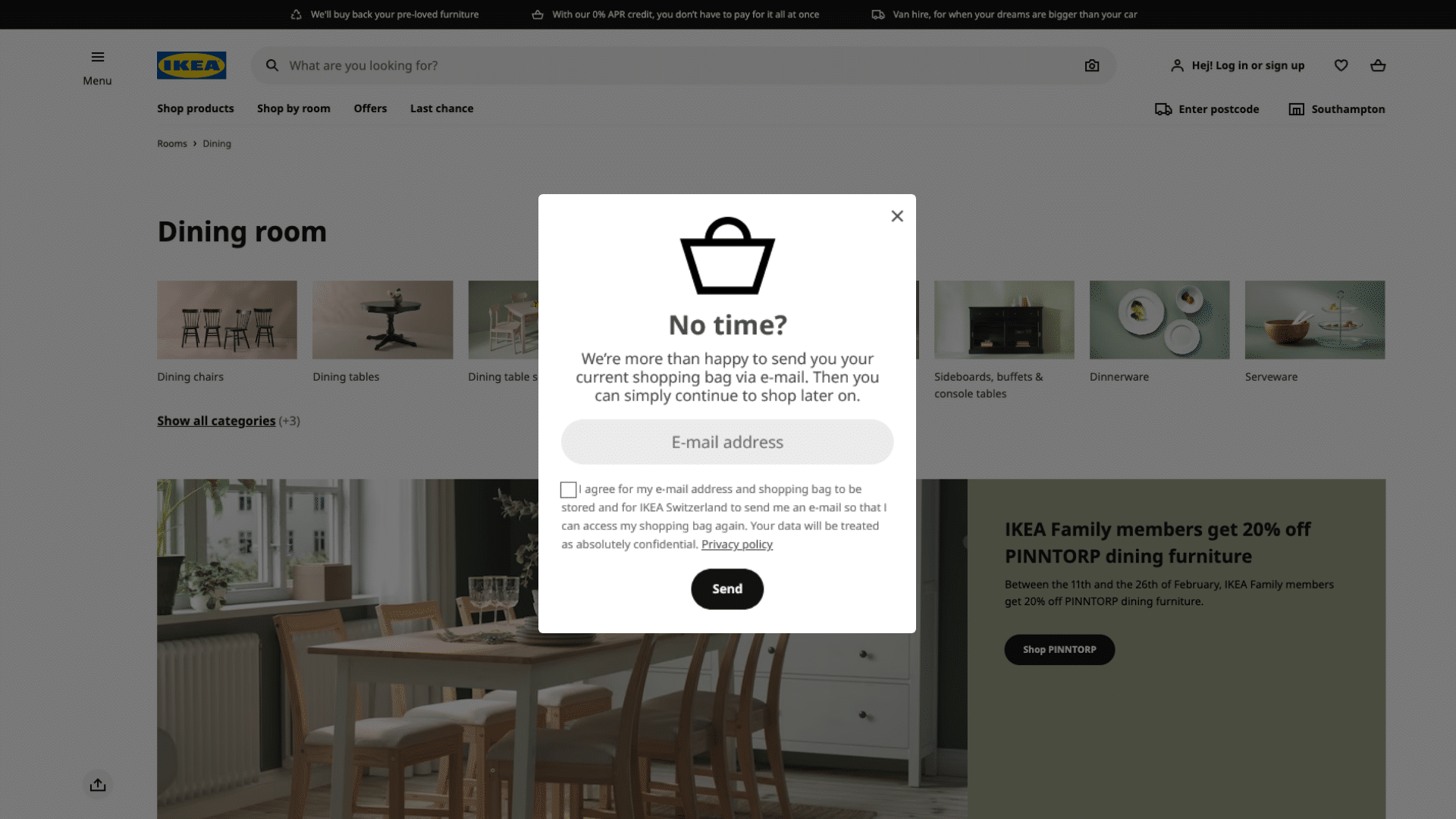Click the Shop PINNTORP button

tap(1059, 650)
